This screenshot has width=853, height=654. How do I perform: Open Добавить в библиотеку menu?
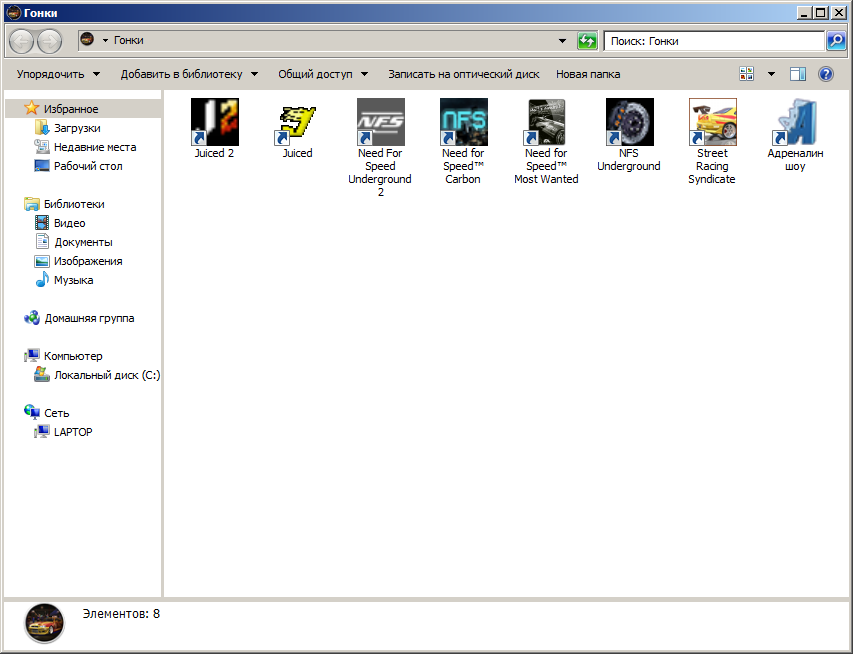189,74
